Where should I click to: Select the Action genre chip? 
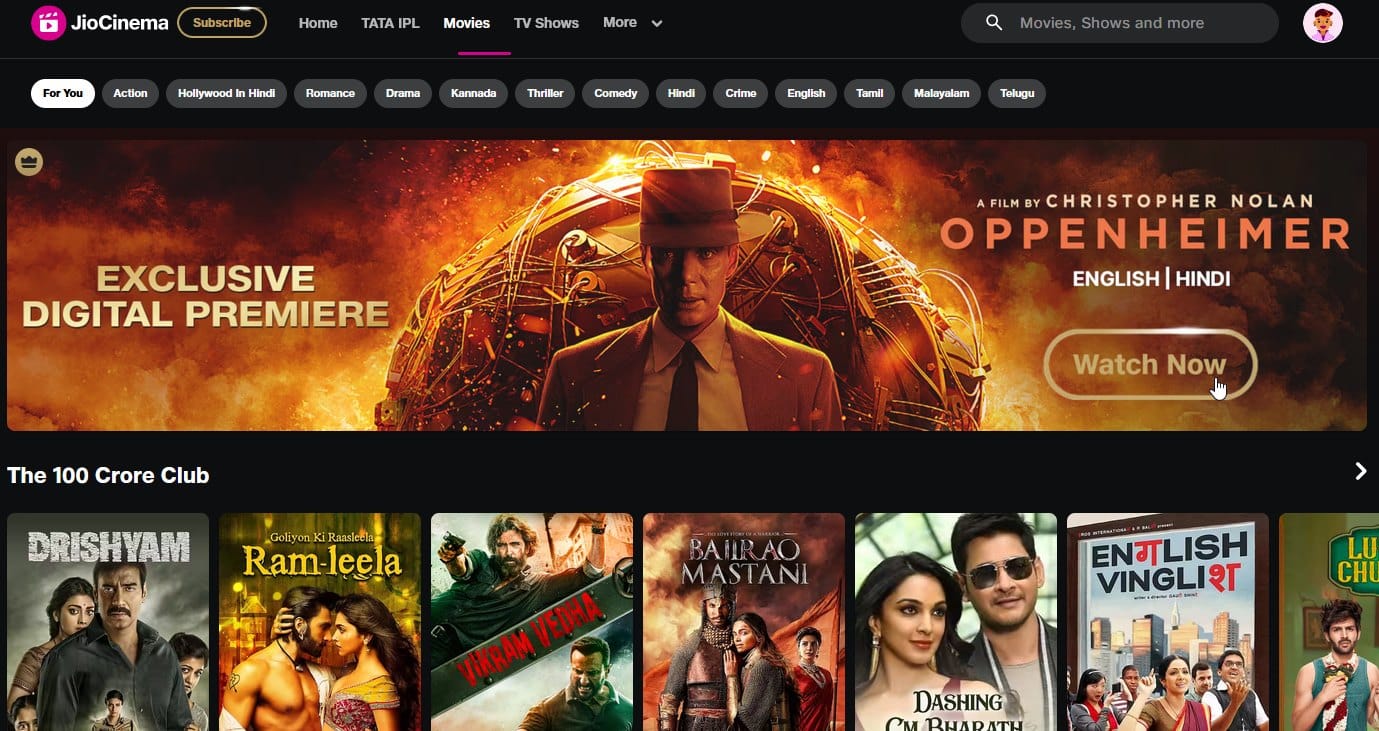130,93
